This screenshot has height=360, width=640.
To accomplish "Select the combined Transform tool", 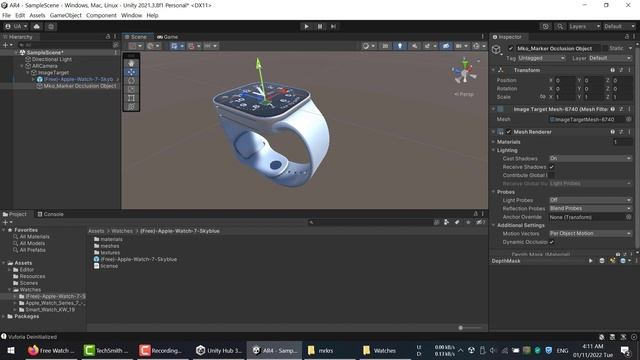I will pos(131,107).
